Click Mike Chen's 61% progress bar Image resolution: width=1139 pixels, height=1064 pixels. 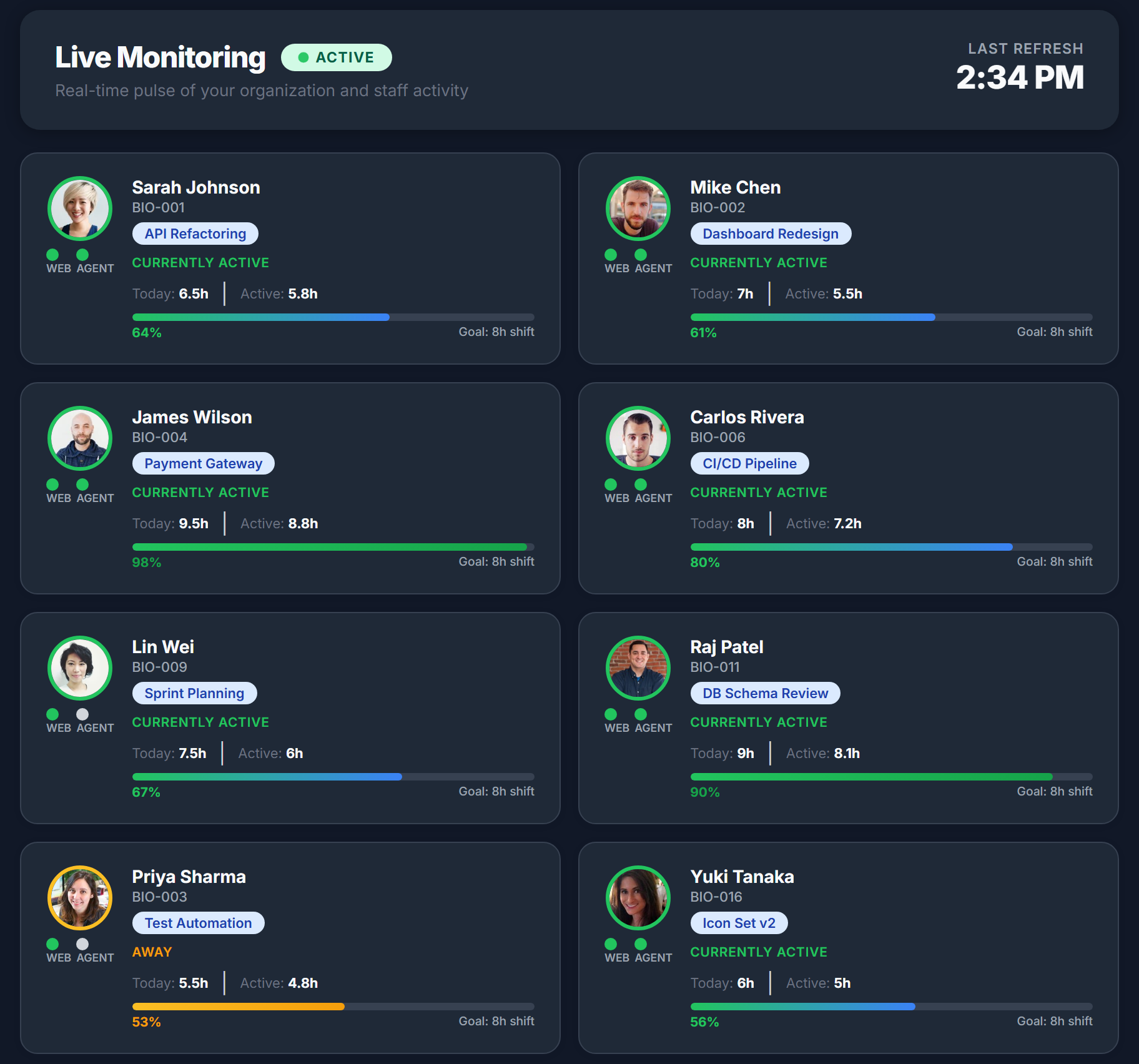892,317
